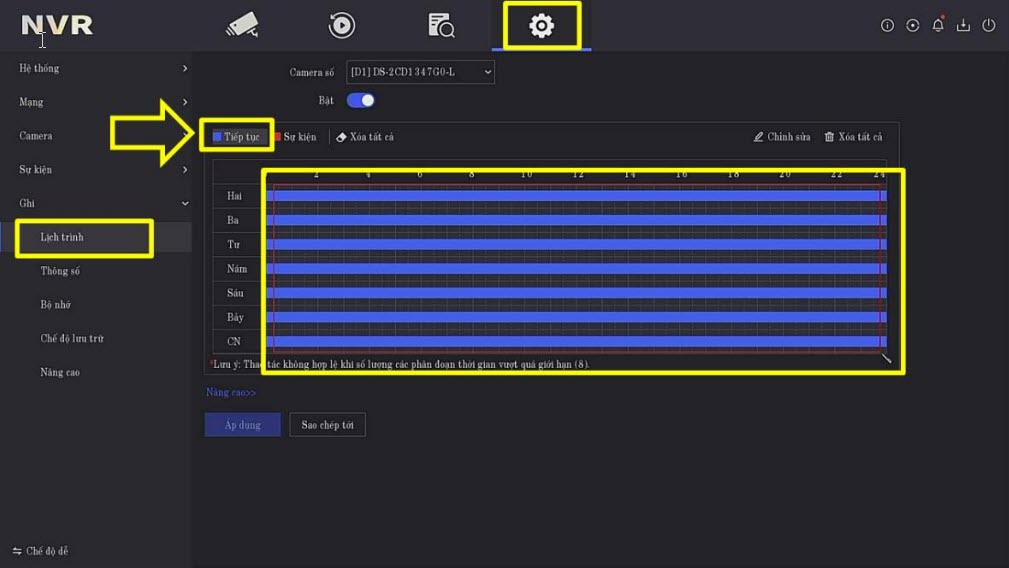Open the alarm bell notifications
The height and width of the screenshot is (568, 1009).
(938, 26)
